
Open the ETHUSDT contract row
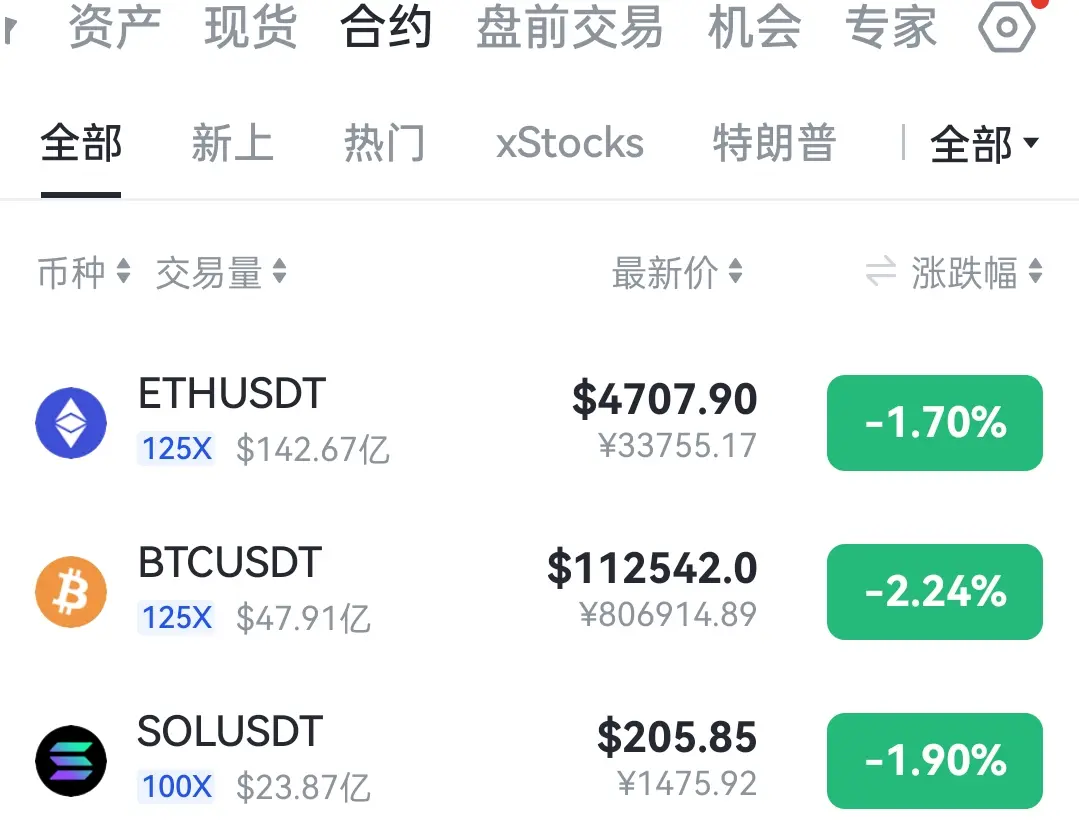point(540,422)
